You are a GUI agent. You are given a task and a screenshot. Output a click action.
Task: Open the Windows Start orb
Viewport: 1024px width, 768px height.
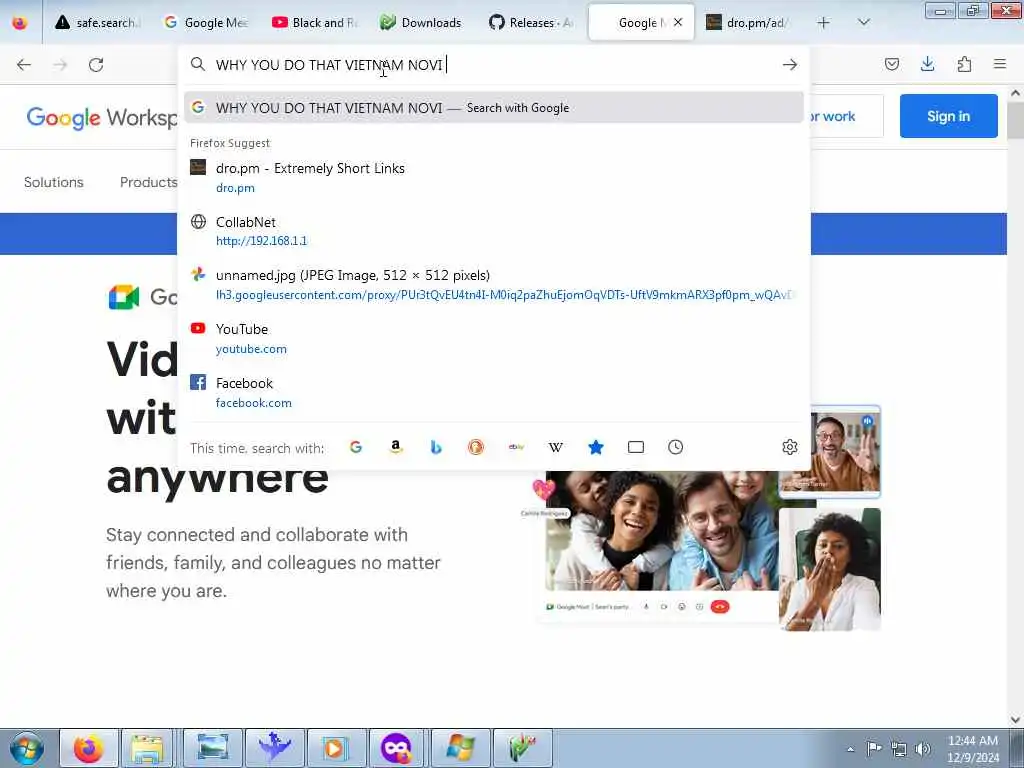(26, 748)
